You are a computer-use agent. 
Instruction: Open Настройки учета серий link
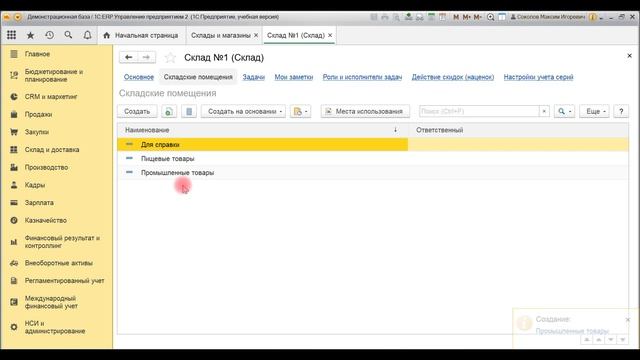click(538, 77)
